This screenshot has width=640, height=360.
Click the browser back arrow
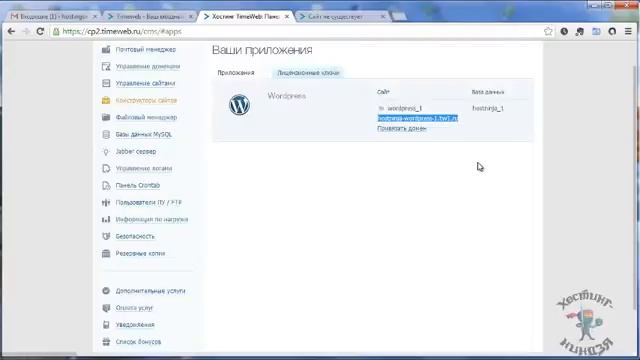tap(11, 31)
